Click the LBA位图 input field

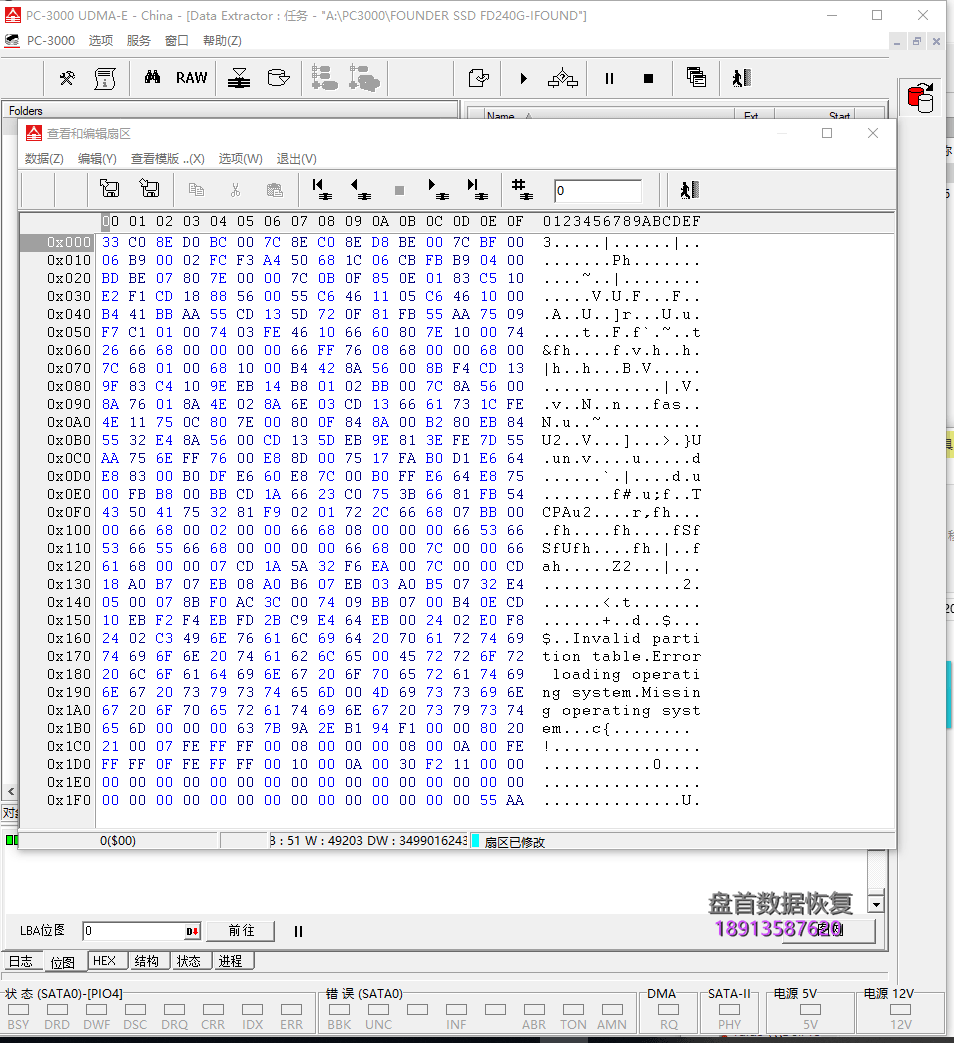pos(133,931)
